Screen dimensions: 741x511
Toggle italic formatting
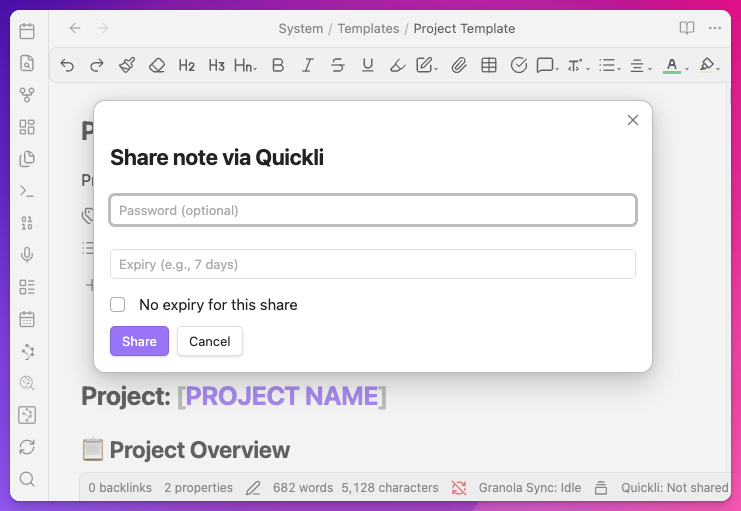(x=308, y=65)
